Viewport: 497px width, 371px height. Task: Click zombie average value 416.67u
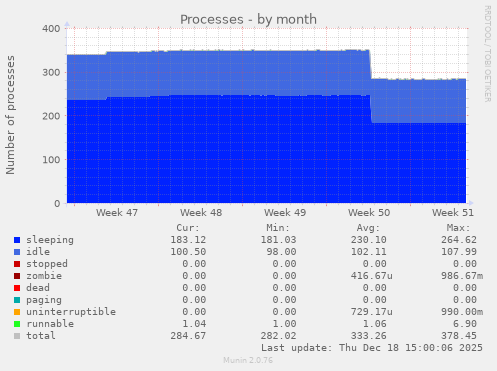point(372,276)
